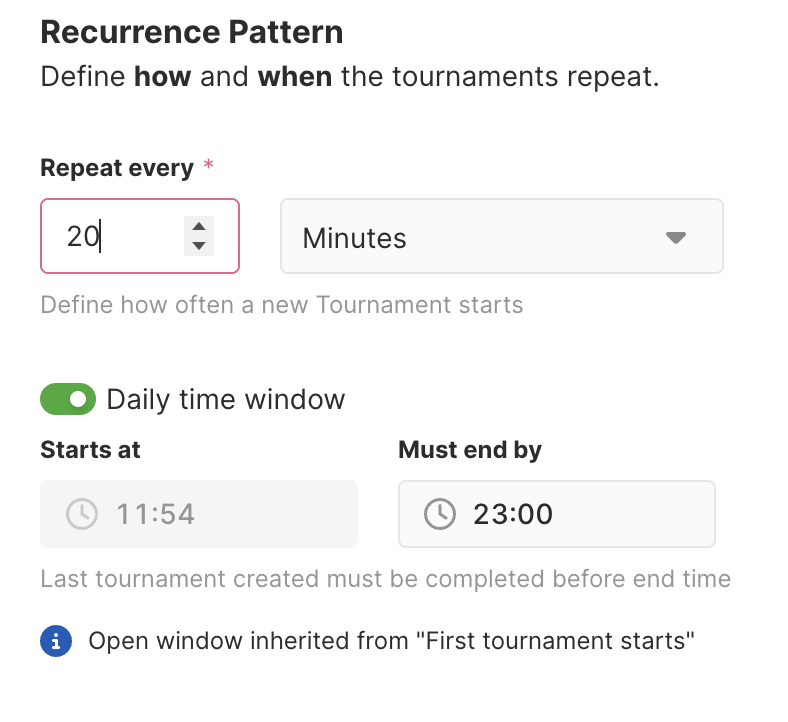The image size is (788, 722).
Task: Click the Starts at label
Action: tap(90, 450)
